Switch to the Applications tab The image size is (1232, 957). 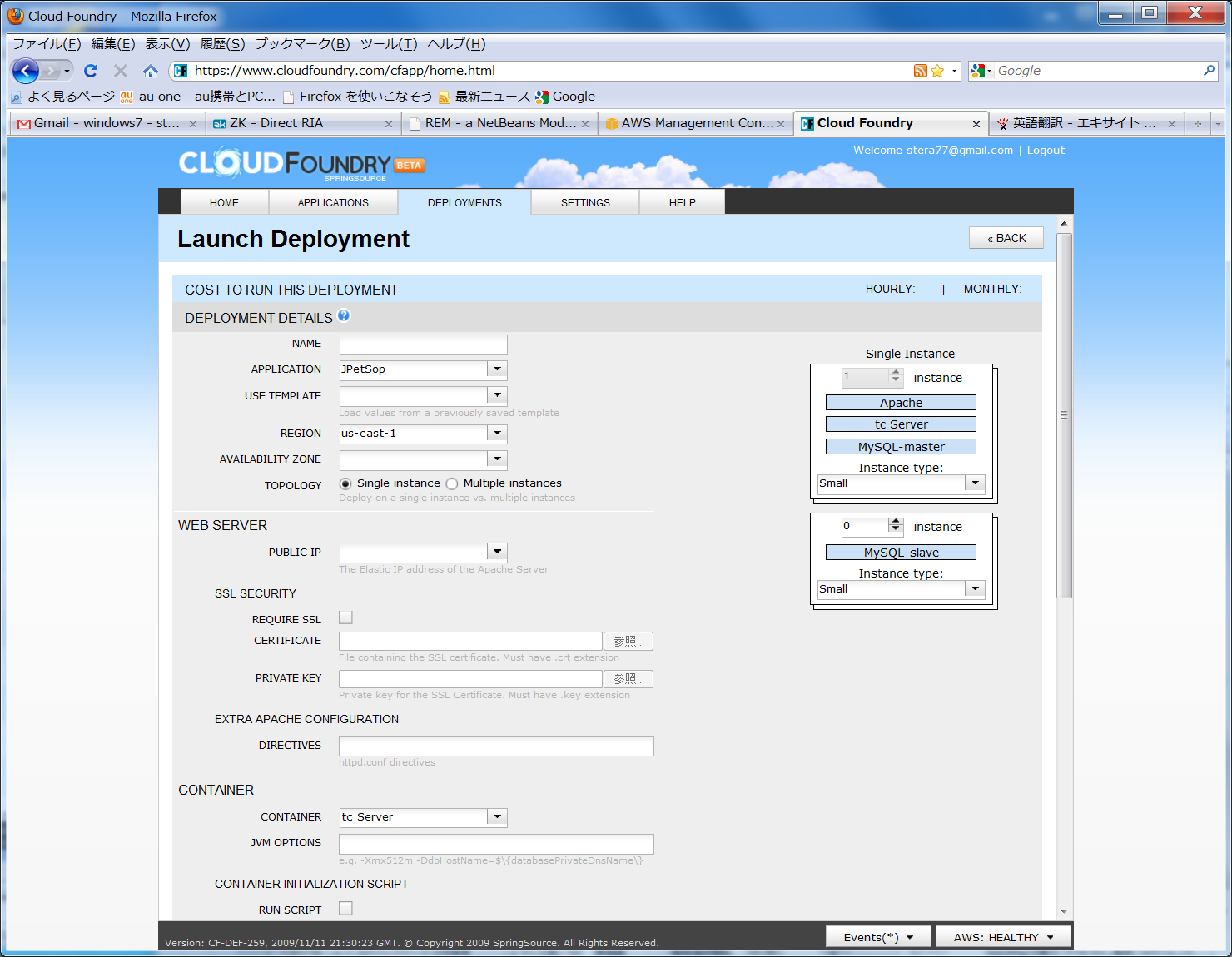tap(333, 202)
